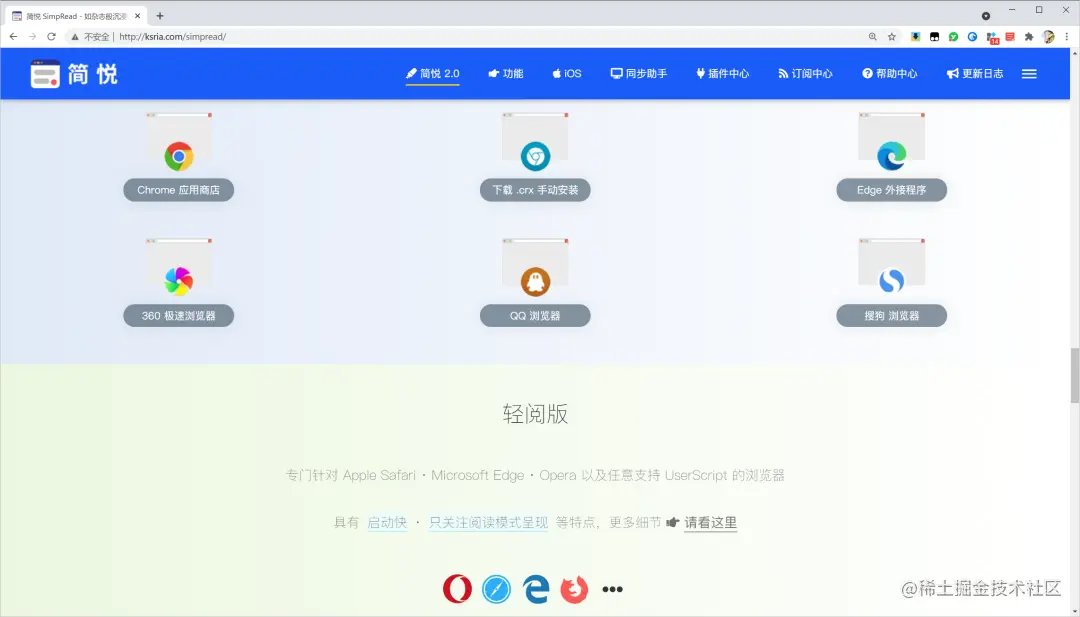Select the 360 极速浏览器 option

(178, 315)
